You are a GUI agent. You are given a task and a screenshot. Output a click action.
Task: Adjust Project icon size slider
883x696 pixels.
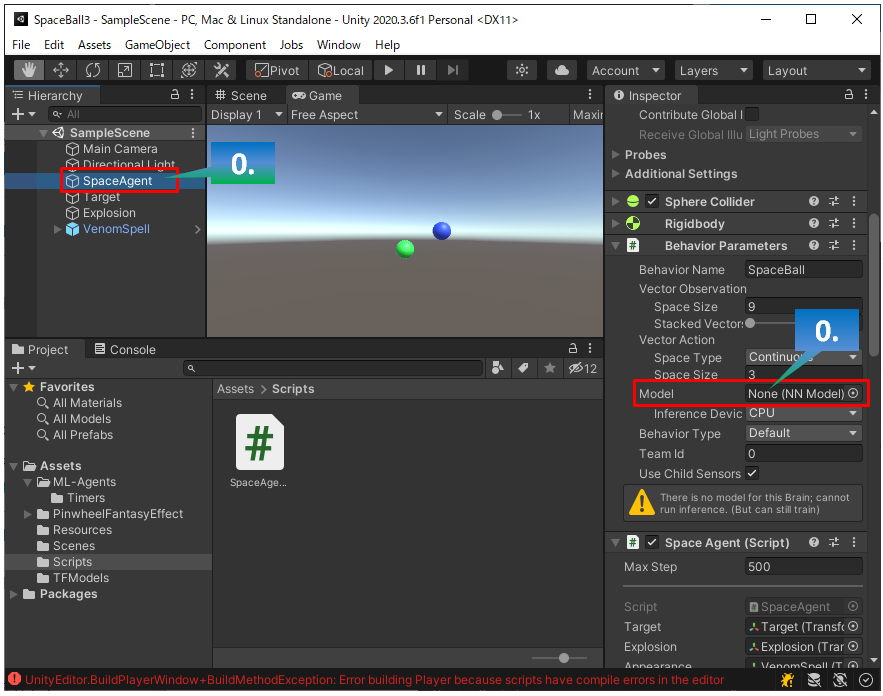pos(560,658)
